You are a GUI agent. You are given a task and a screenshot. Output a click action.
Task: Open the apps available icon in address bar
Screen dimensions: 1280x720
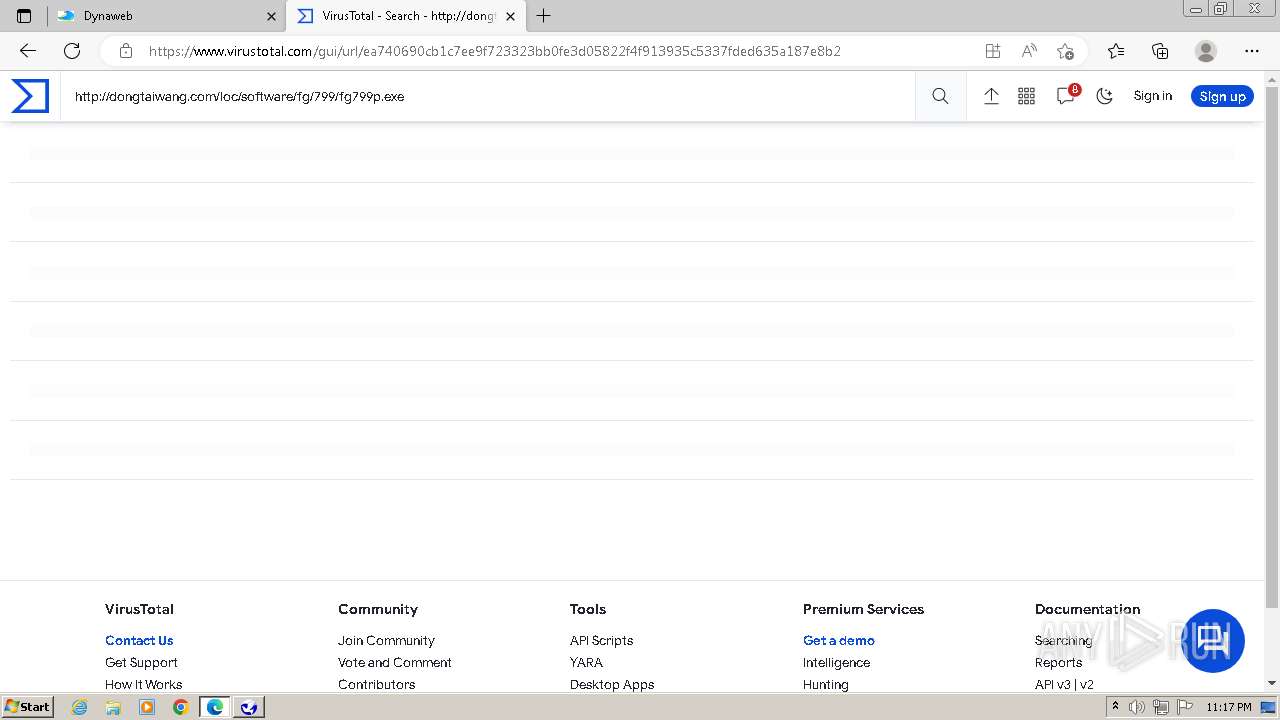(x=992, y=51)
